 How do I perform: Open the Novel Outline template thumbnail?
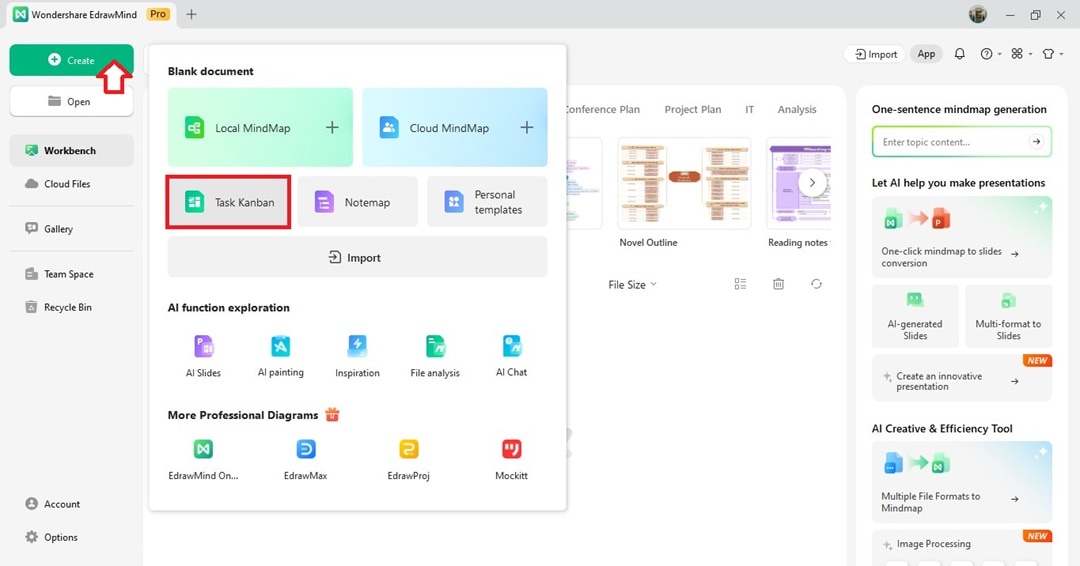(684, 183)
